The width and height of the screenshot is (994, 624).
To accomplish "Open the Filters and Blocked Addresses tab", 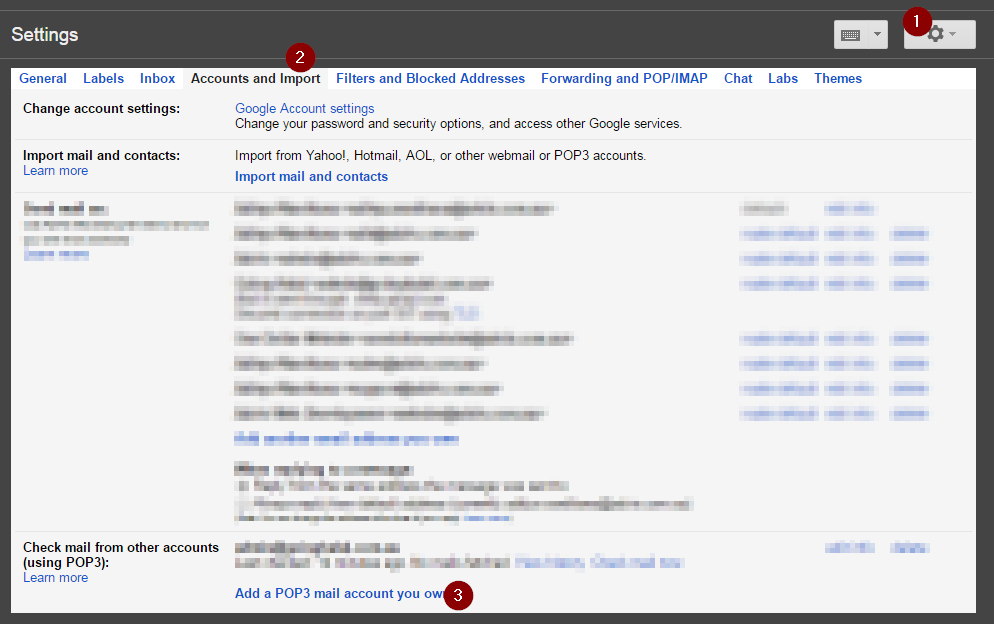I will pos(430,78).
